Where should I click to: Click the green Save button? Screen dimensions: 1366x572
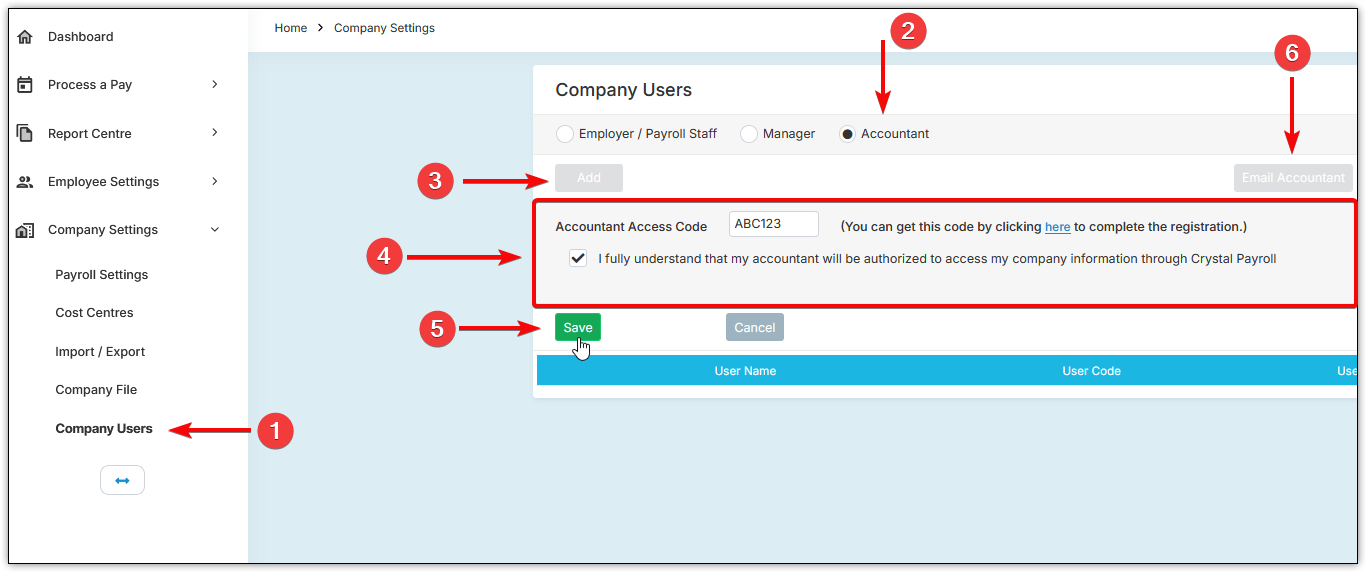click(x=578, y=327)
